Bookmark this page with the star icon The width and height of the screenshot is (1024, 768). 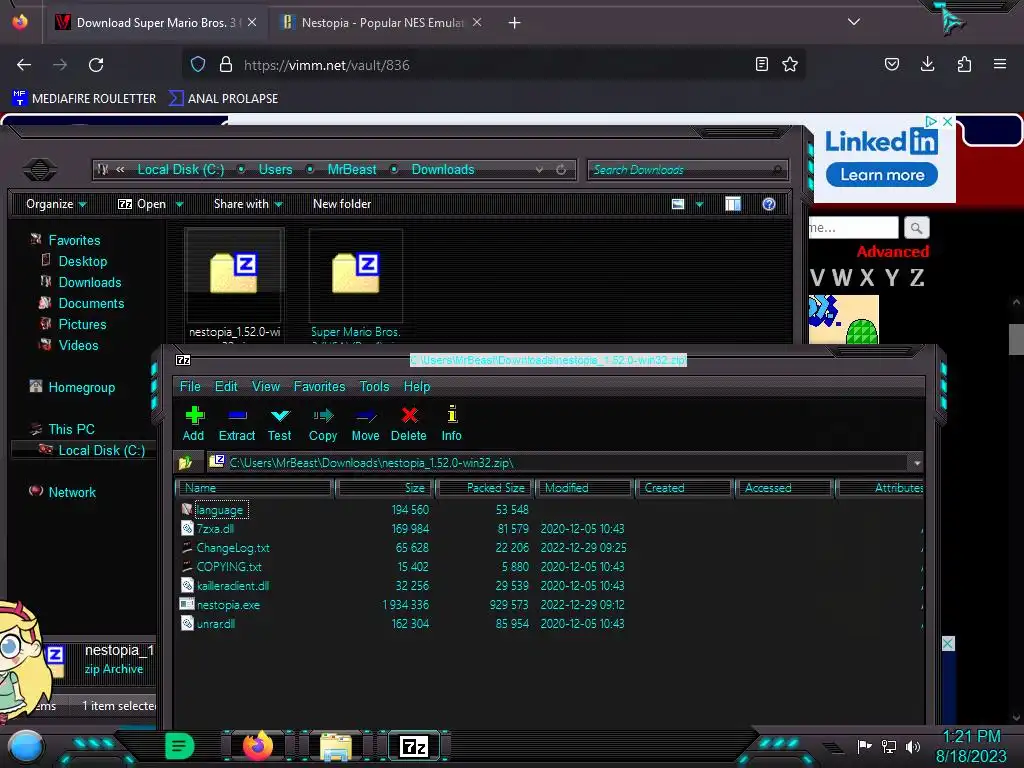coord(790,64)
